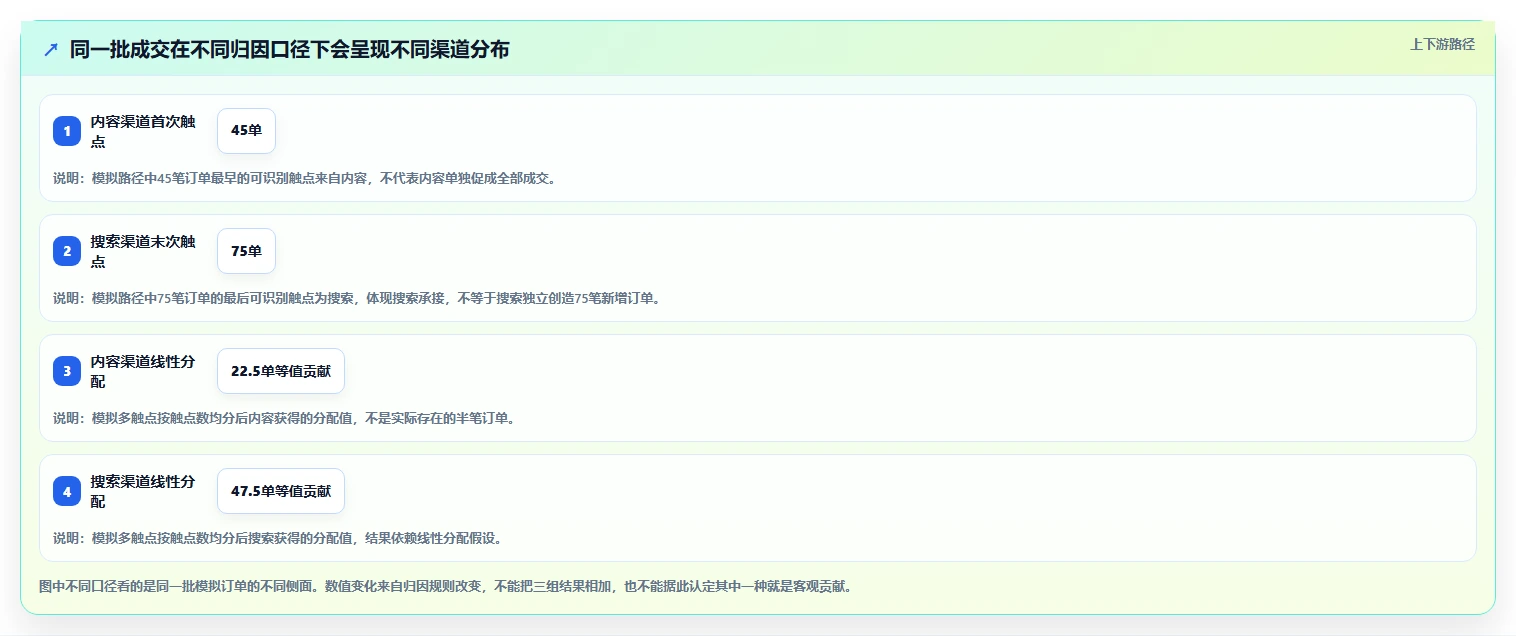Click the note about 45笔订单最早的可识别触点
The width and height of the screenshot is (1516, 636).
[304, 178]
